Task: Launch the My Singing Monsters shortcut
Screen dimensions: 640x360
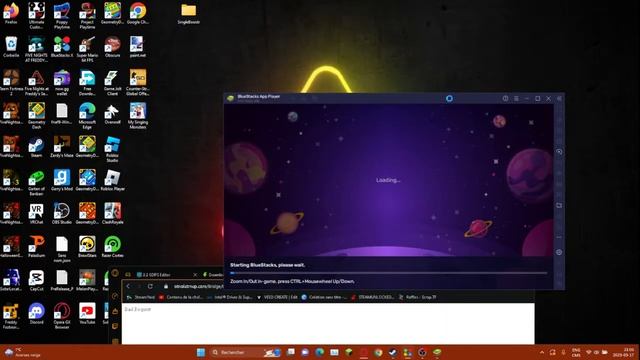Action: 138,116
